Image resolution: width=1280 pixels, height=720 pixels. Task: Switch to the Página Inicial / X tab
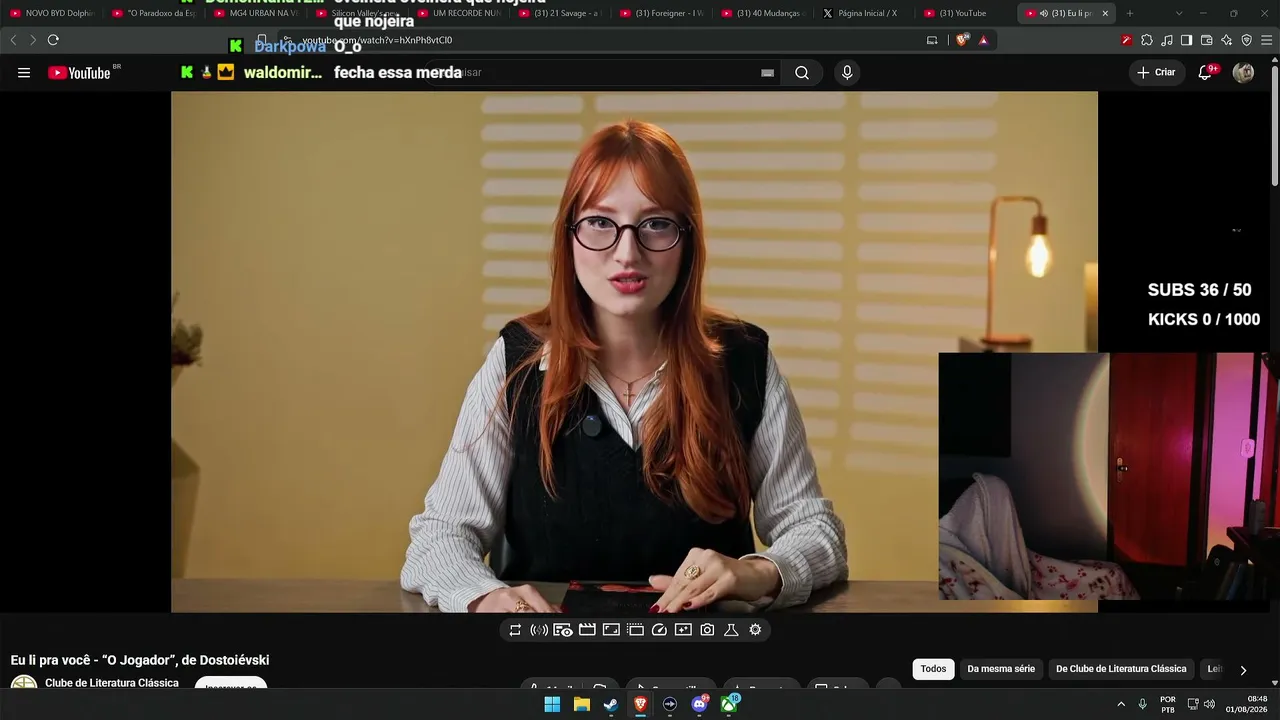865,13
